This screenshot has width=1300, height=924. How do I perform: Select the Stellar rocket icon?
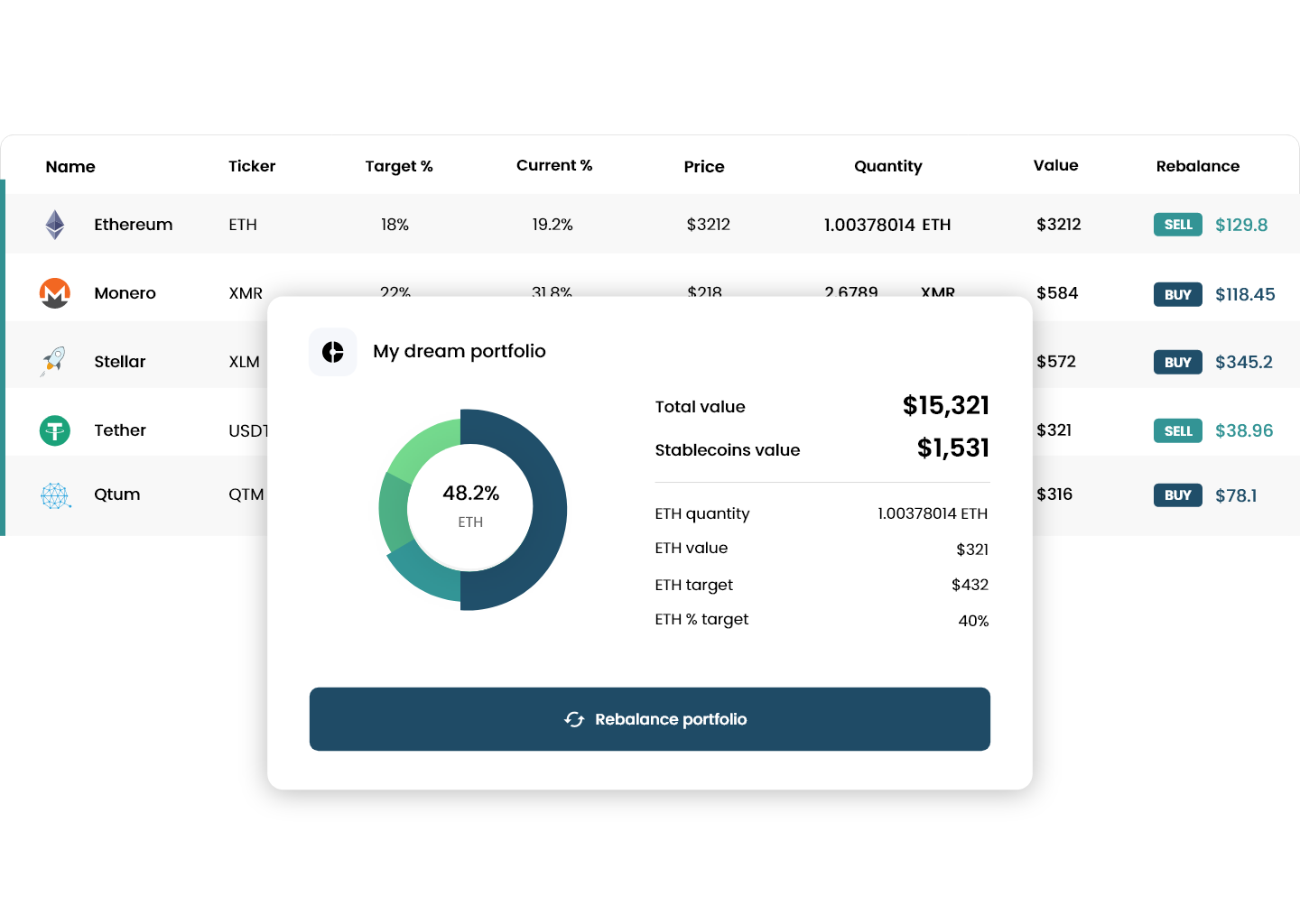click(55, 361)
